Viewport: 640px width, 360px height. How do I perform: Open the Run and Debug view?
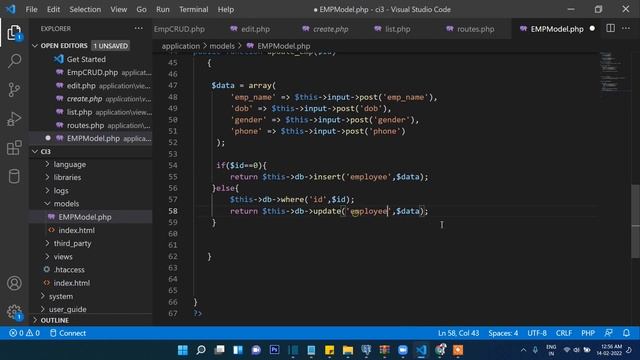[x=14, y=119]
